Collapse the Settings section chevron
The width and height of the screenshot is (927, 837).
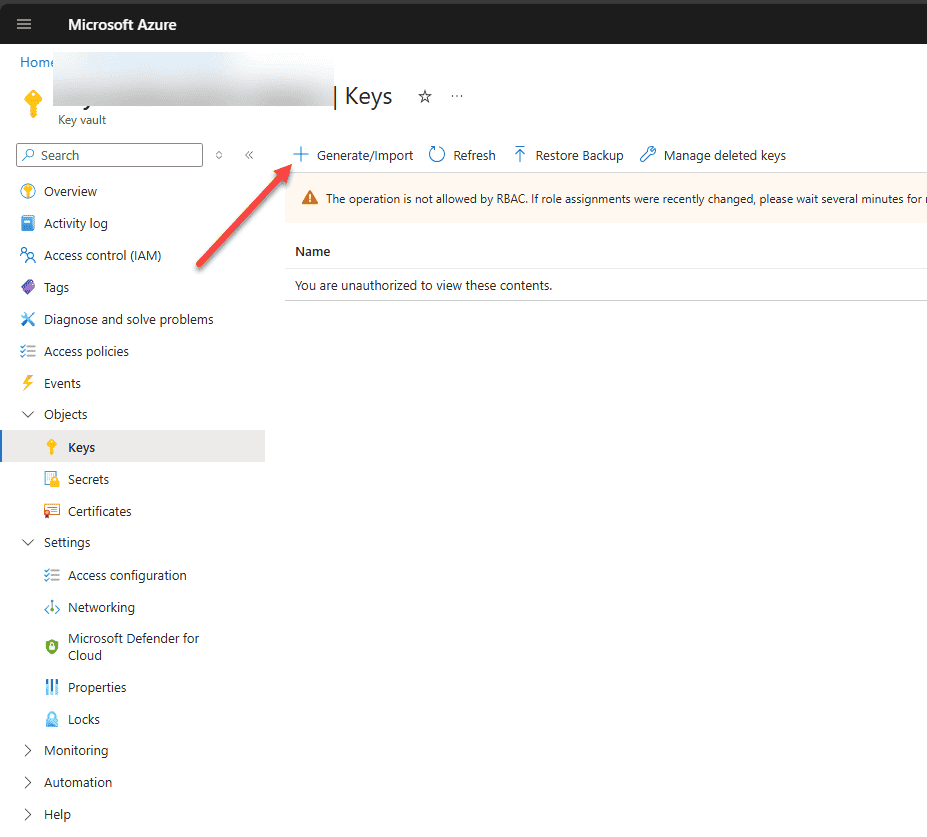pyautogui.click(x=28, y=543)
